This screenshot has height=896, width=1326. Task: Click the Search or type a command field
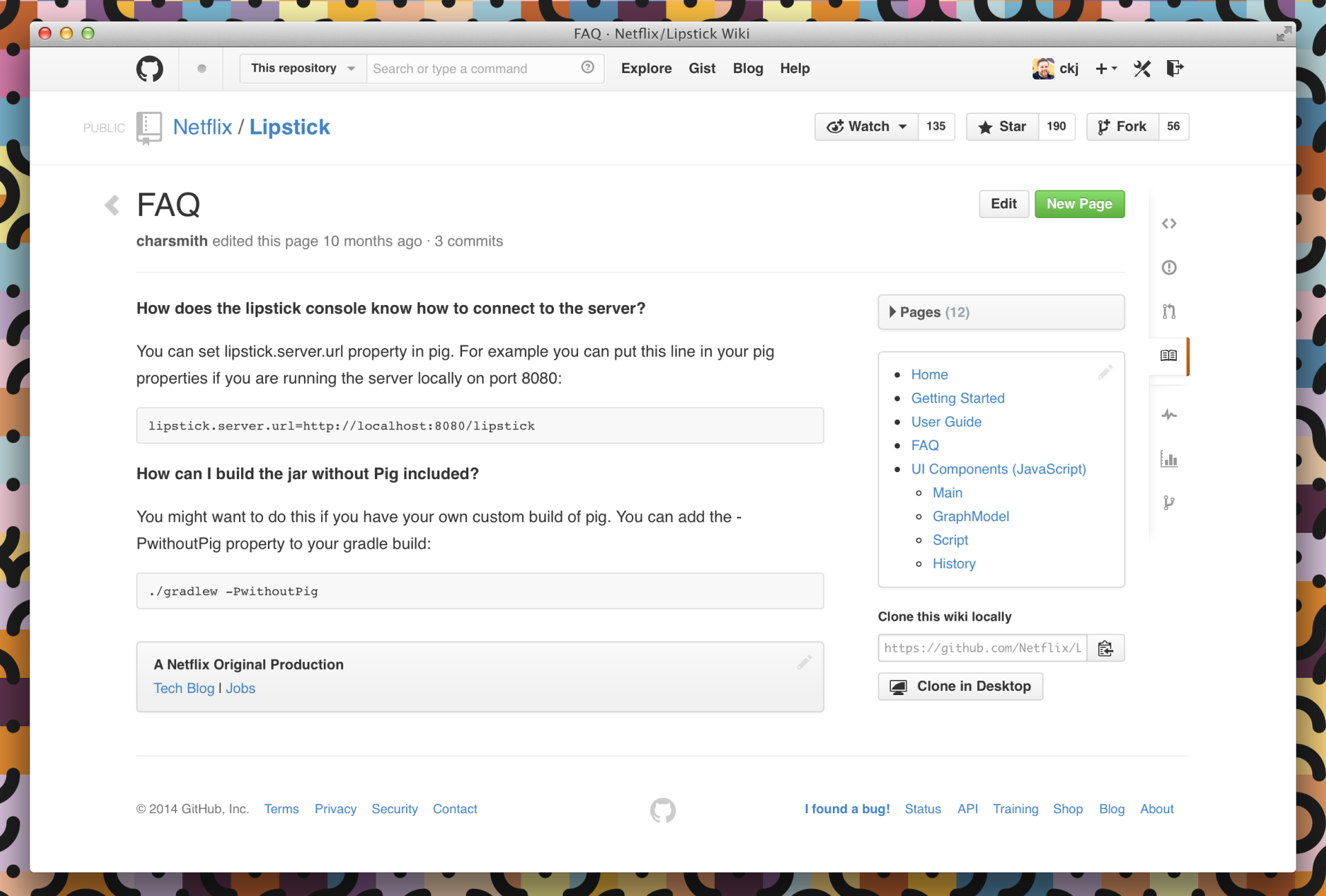pos(485,68)
